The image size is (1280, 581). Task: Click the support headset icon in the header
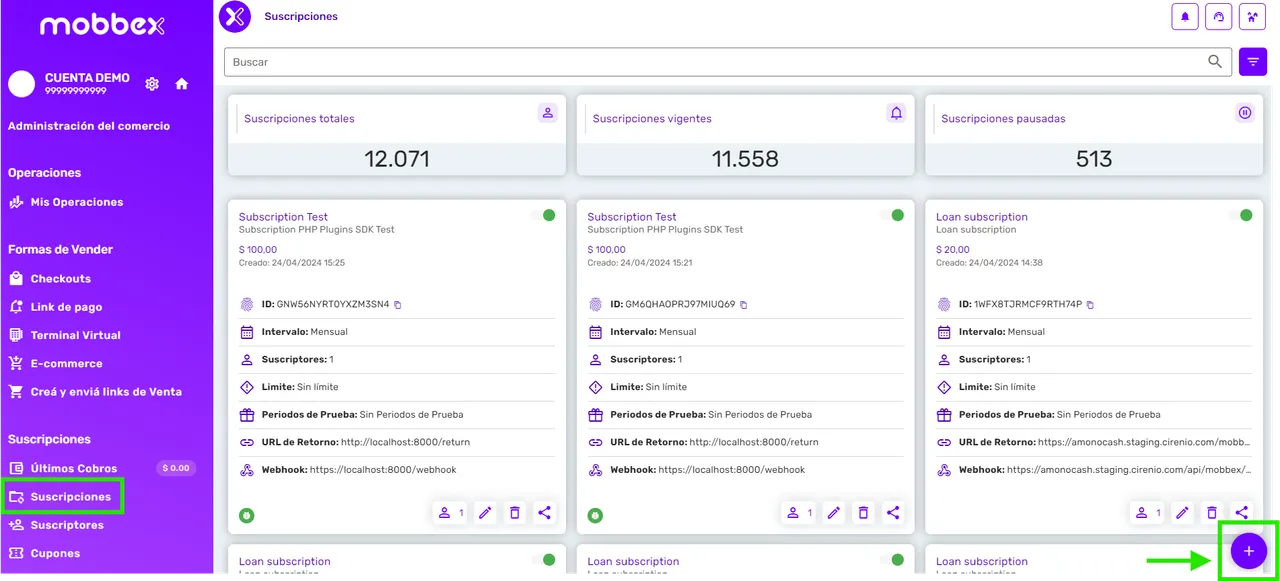pos(1219,17)
